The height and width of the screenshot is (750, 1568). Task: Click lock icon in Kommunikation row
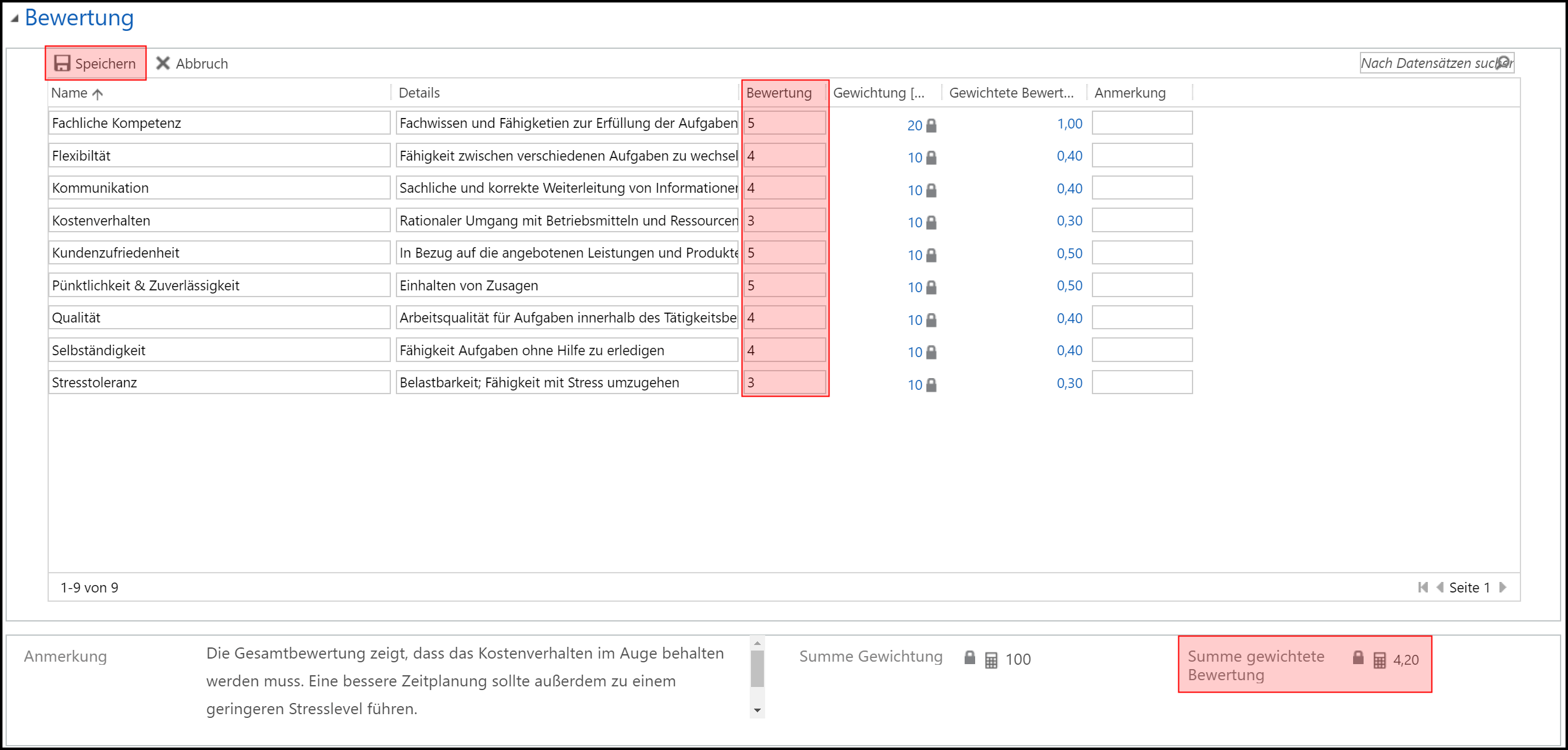[x=931, y=190]
